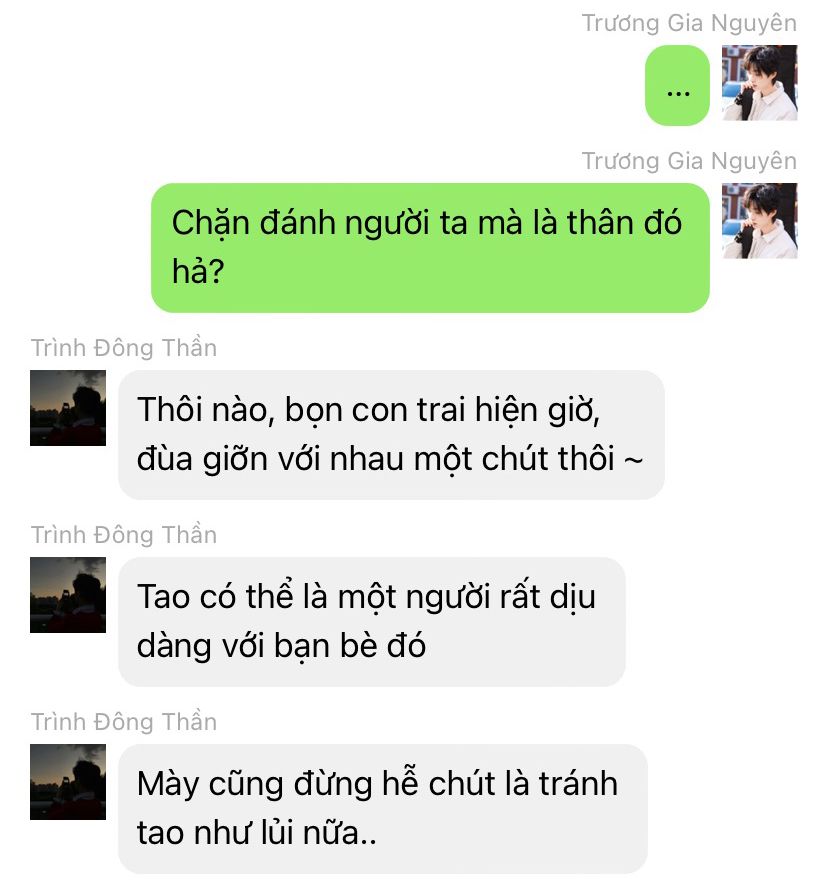
Task: Click the word 'hả?' in green bubble
Action: [198, 272]
